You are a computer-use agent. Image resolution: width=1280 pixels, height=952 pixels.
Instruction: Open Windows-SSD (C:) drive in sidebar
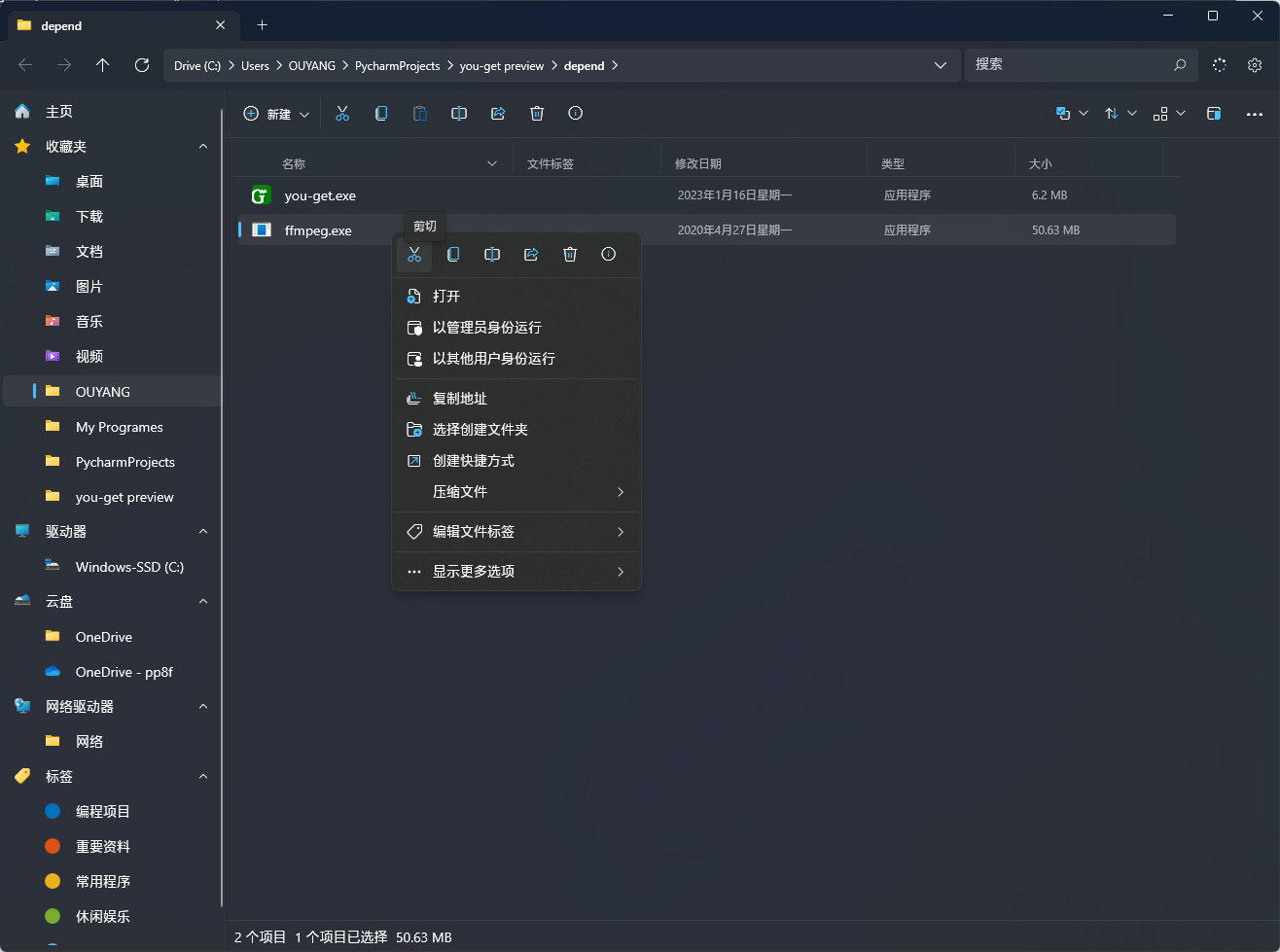point(113,567)
